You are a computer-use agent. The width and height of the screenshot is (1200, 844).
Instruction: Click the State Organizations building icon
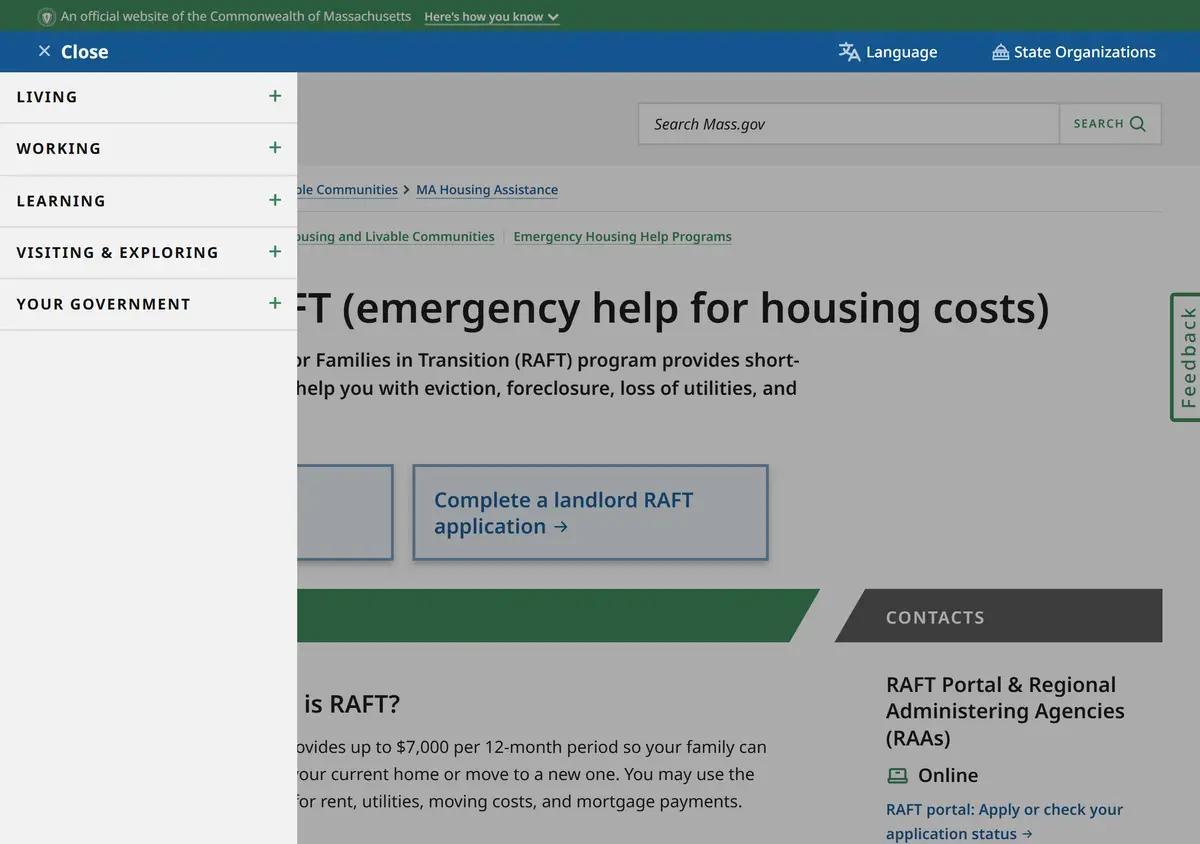pyautogui.click(x=1000, y=52)
